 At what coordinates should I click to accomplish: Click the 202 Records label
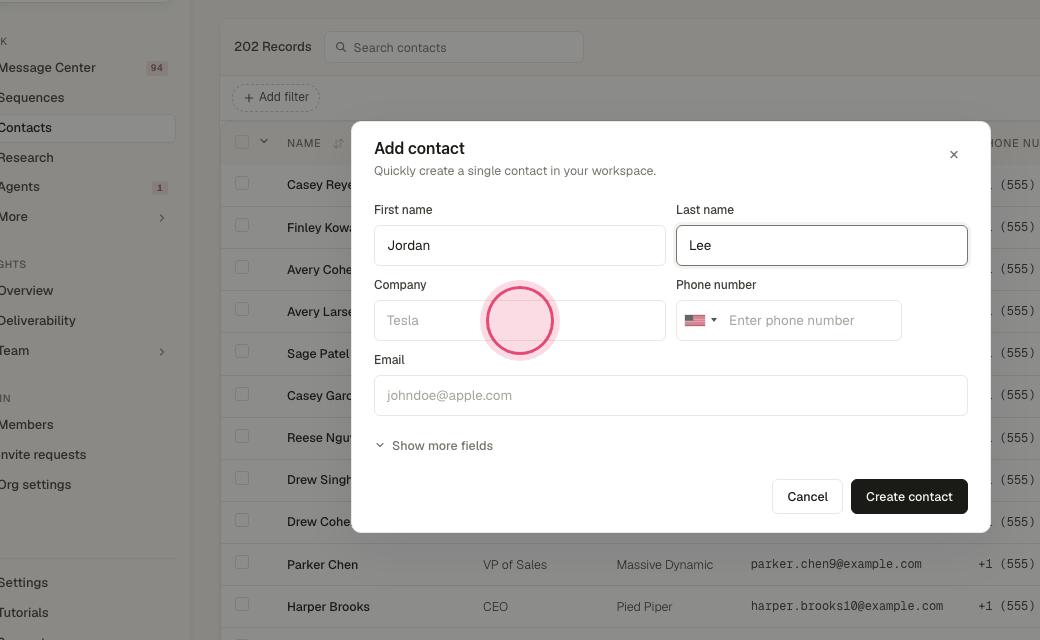click(273, 47)
